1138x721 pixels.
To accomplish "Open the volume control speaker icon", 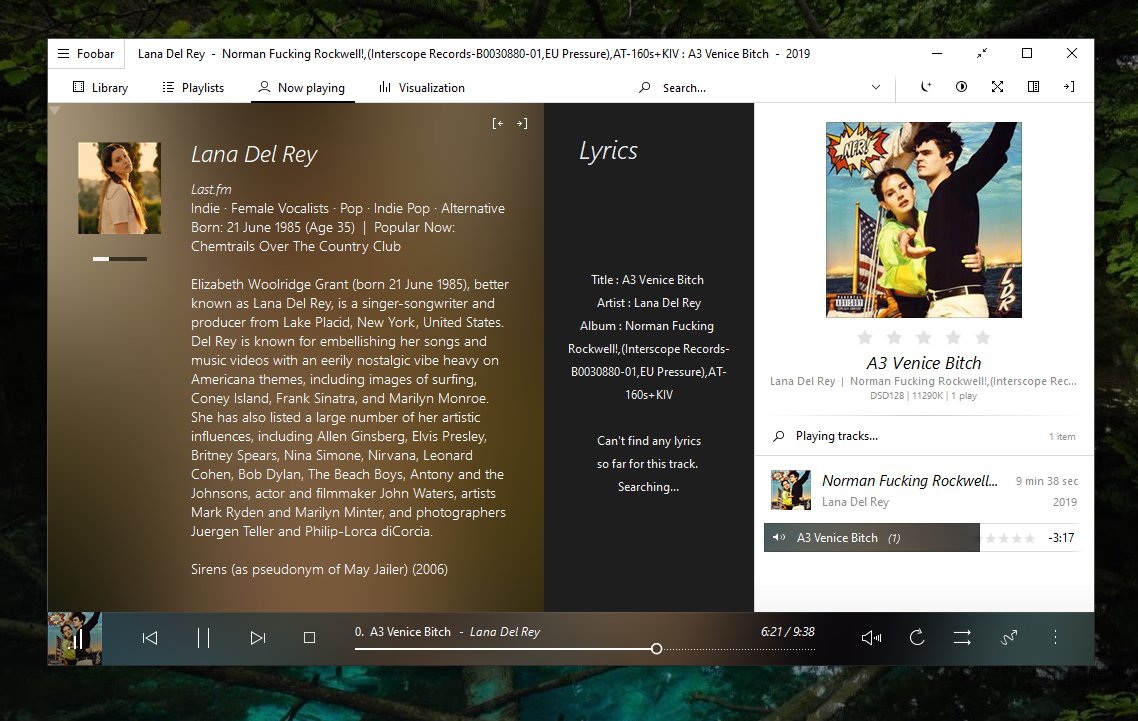I will [x=871, y=638].
